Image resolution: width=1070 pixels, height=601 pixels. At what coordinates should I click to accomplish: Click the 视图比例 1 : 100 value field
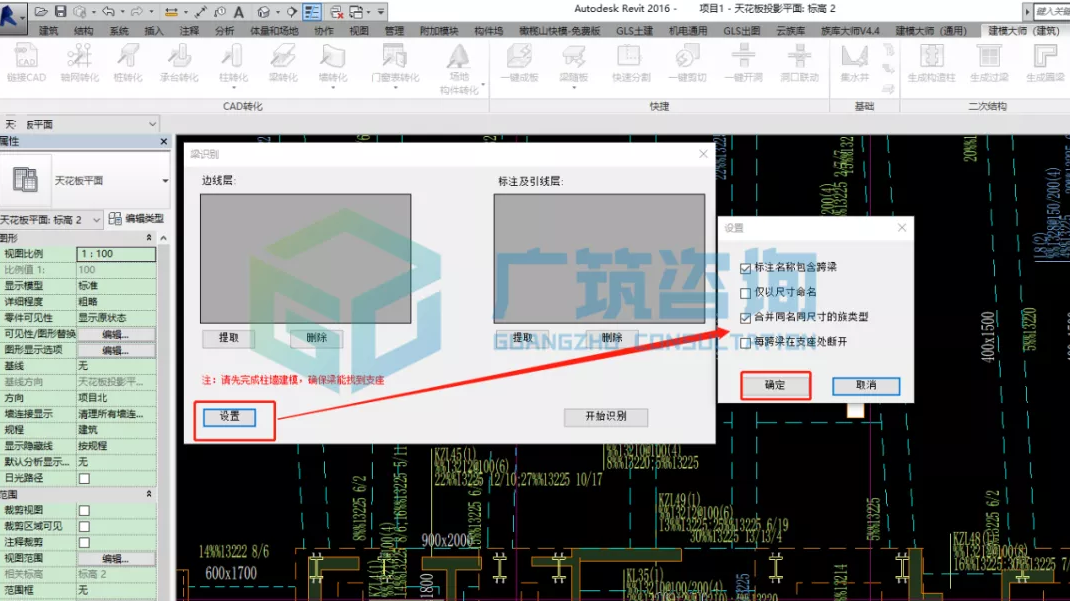coord(116,254)
